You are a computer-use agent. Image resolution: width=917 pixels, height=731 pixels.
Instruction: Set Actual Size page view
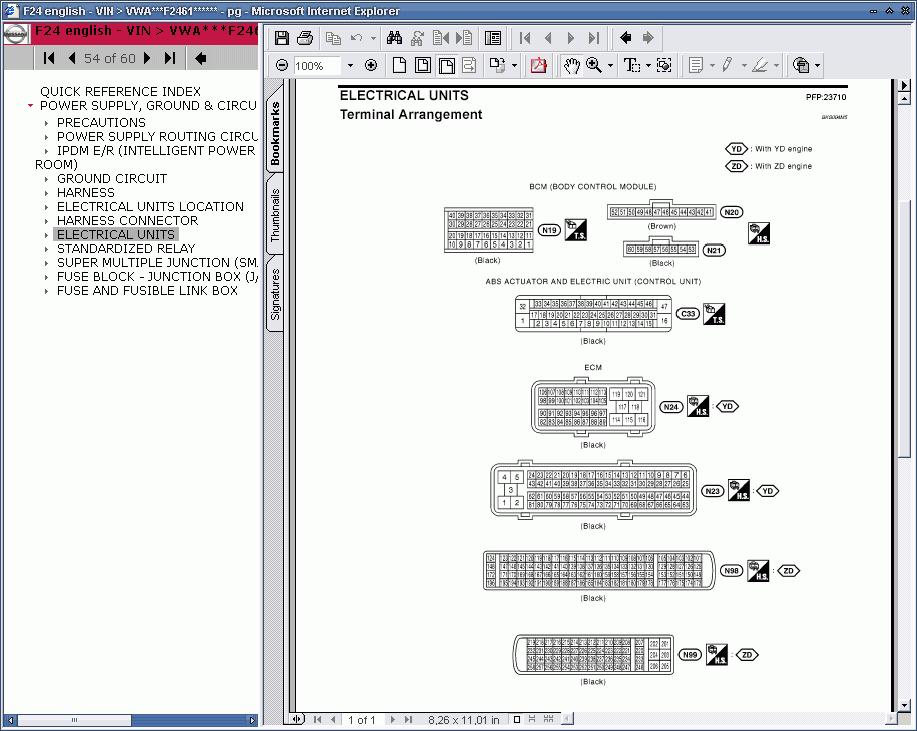(x=399, y=65)
